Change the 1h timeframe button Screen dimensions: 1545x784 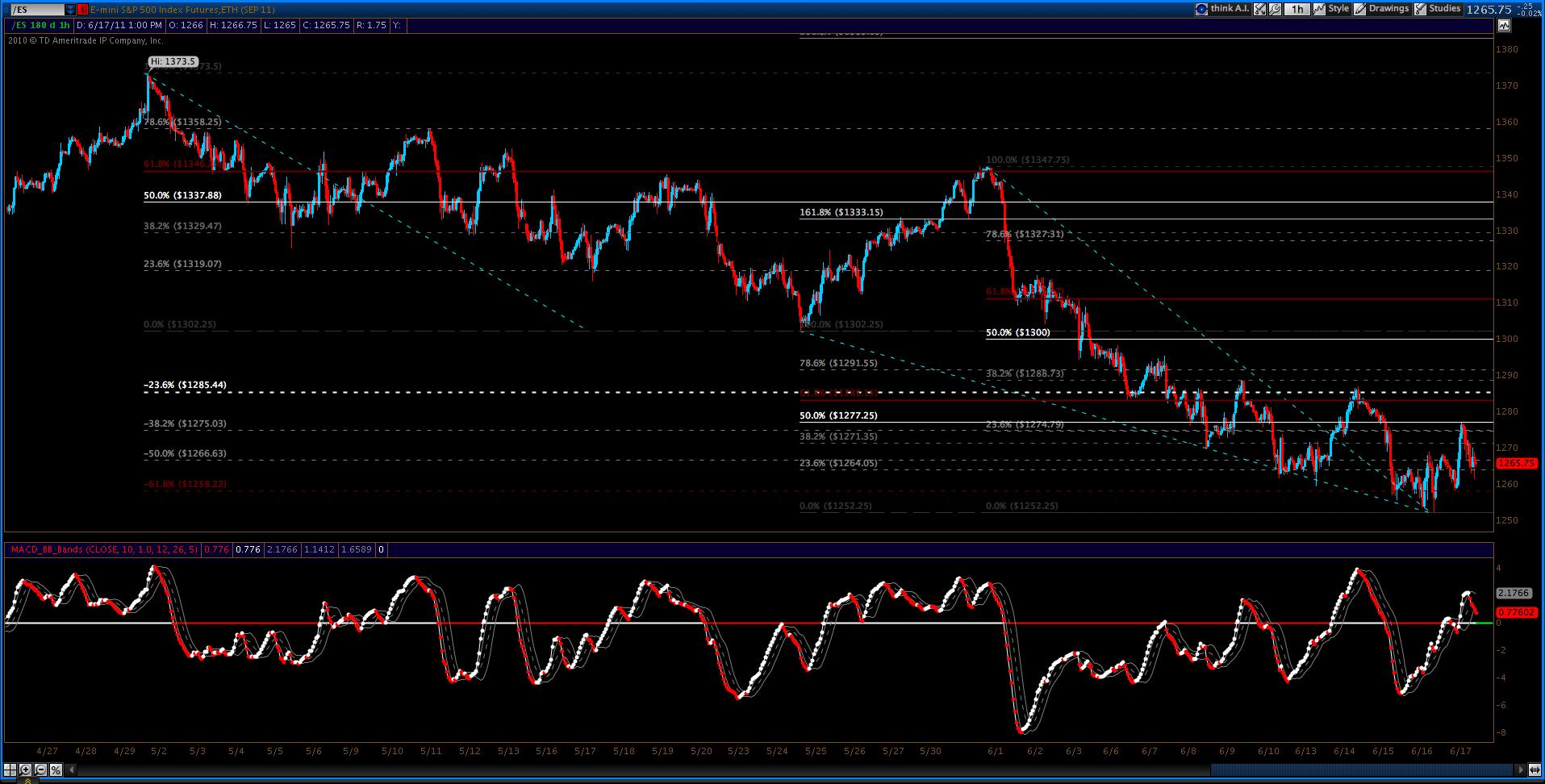[x=1297, y=9]
